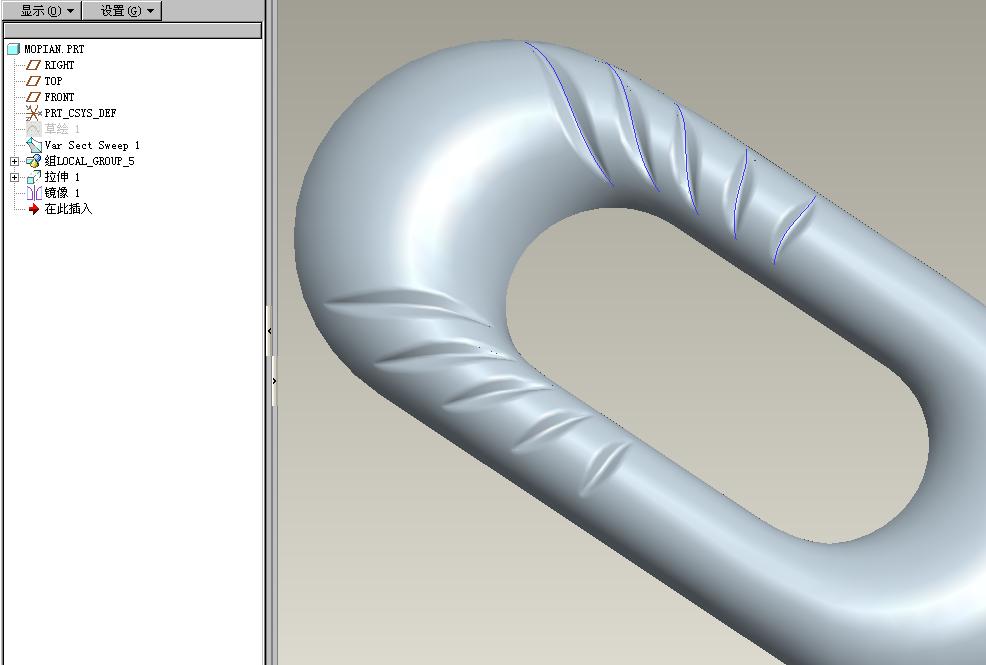Select Var Sect Sweep 1 feature label
Screen dimensions: 986x665
click(92, 145)
